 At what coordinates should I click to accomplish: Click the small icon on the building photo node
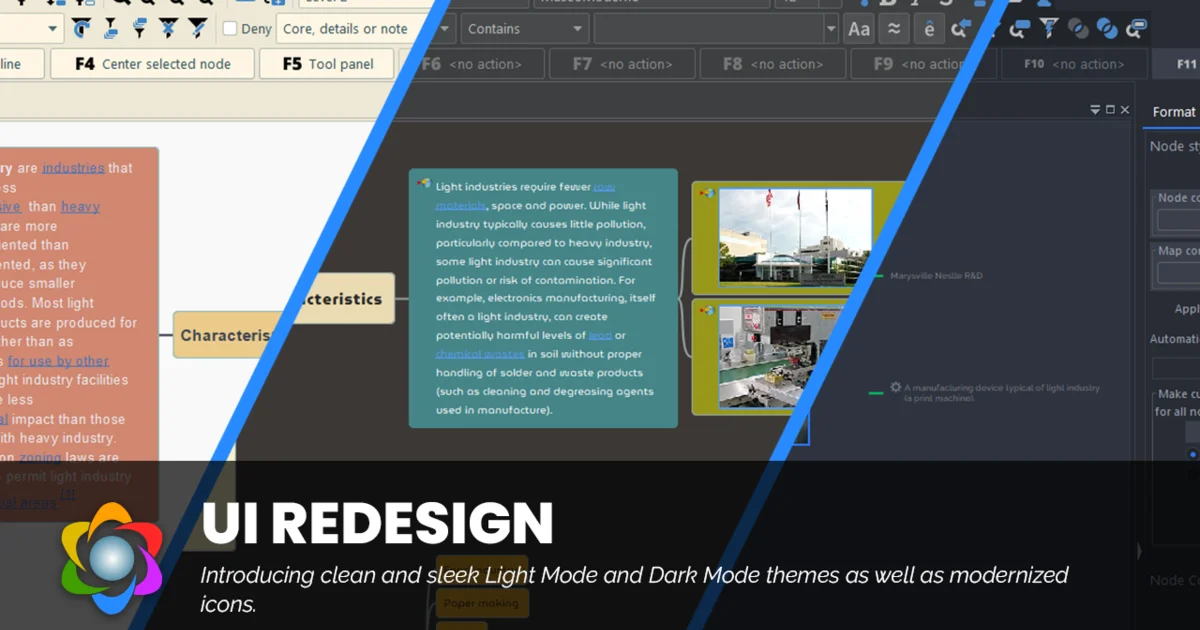[707, 193]
